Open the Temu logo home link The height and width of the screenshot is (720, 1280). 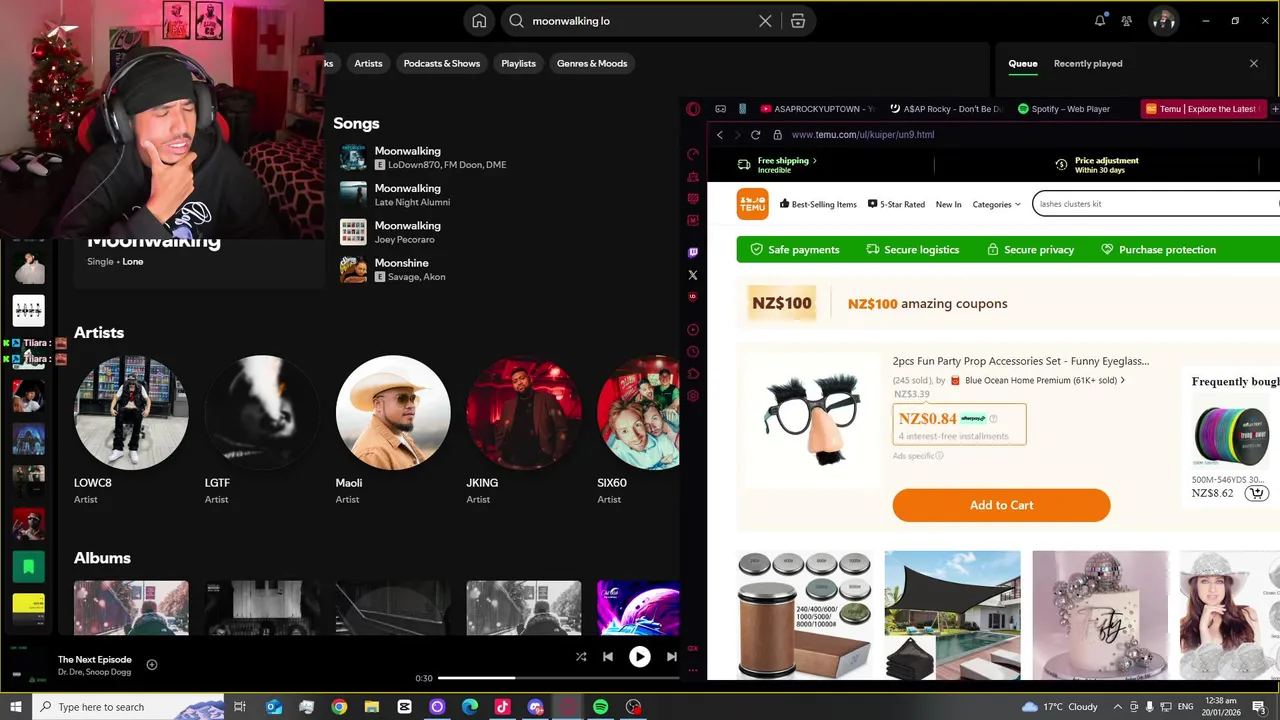point(752,204)
